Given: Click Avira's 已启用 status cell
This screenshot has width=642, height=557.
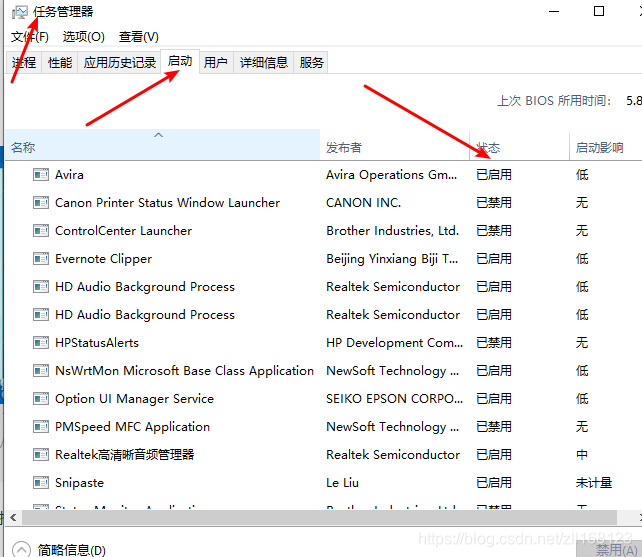Looking at the screenshot, I should click(494, 175).
